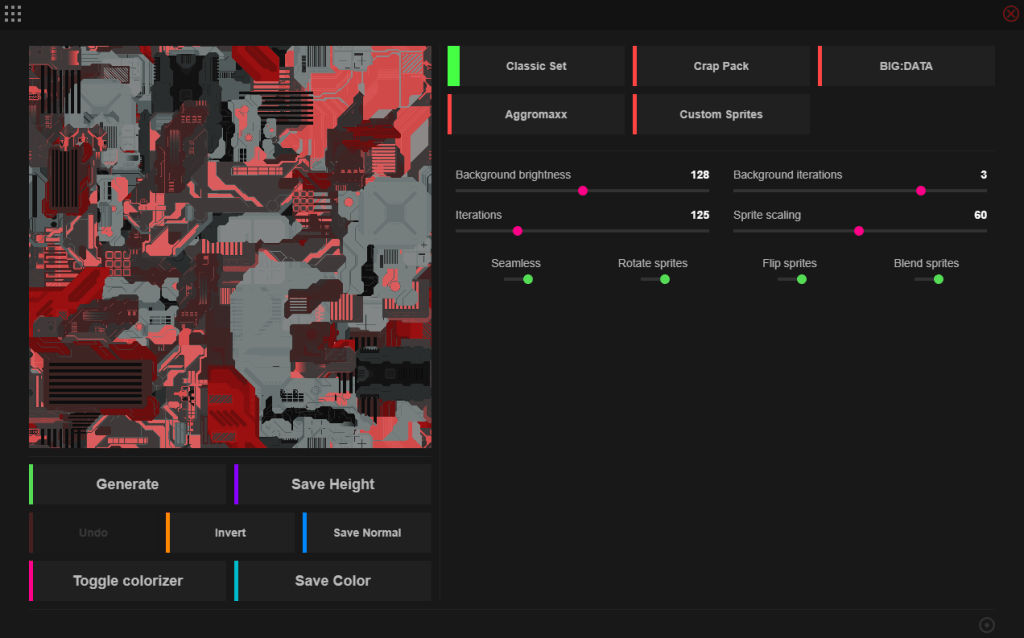1024x638 pixels.
Task: Click the Background brightness slider handle
Action: point(582,190)
